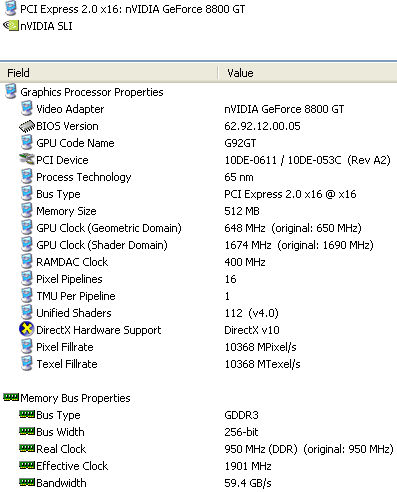The image size is (397, 492).
Task: Select the GPU Code Name row
Action: [198, 143]
